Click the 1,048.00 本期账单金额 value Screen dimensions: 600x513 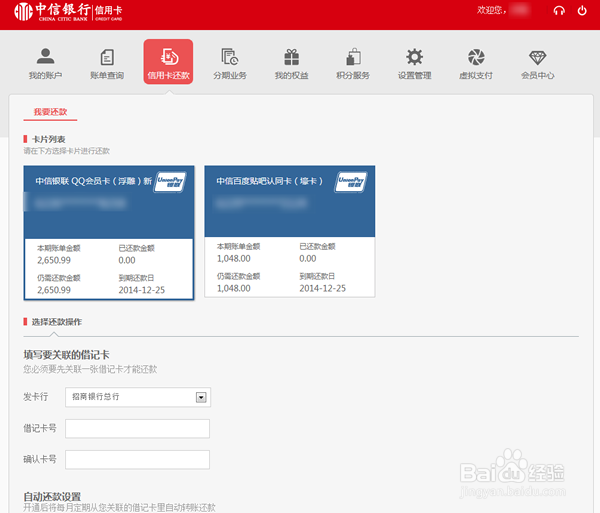pyautogui.click(x=234, y=259)
